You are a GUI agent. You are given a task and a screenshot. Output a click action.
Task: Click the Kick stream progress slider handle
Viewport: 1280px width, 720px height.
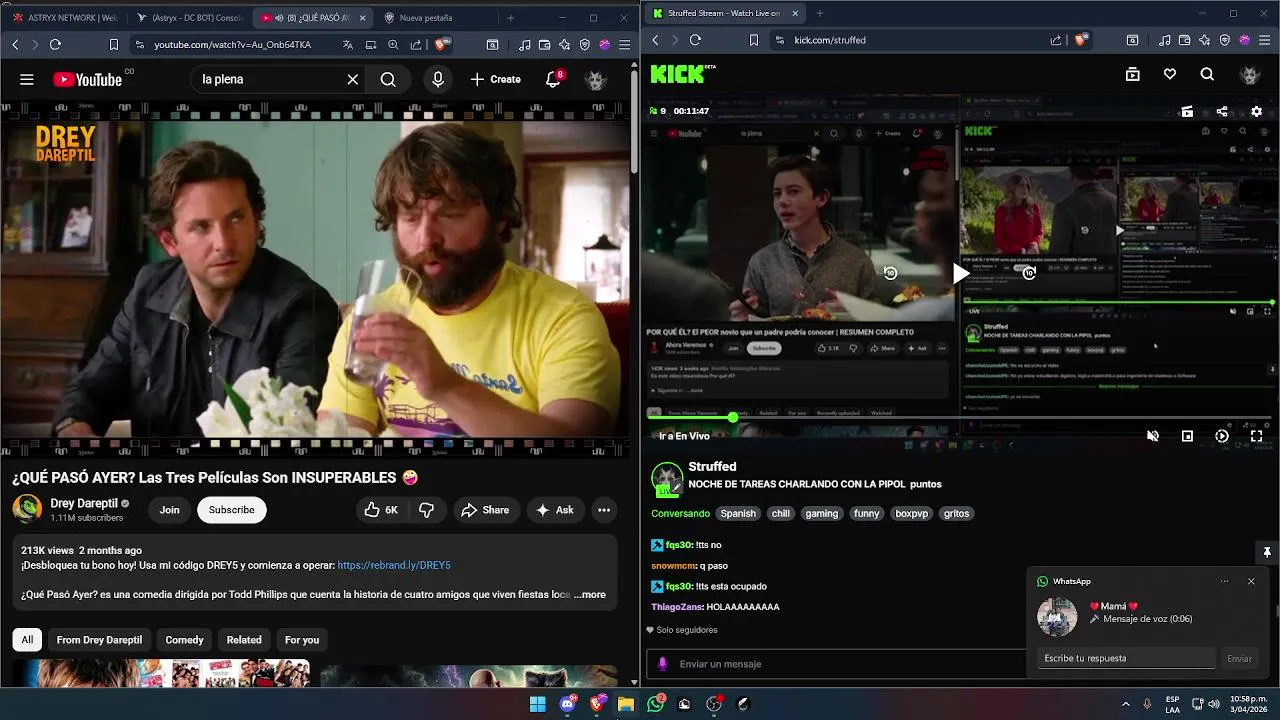pyautogui.click(x=733, y=416)
